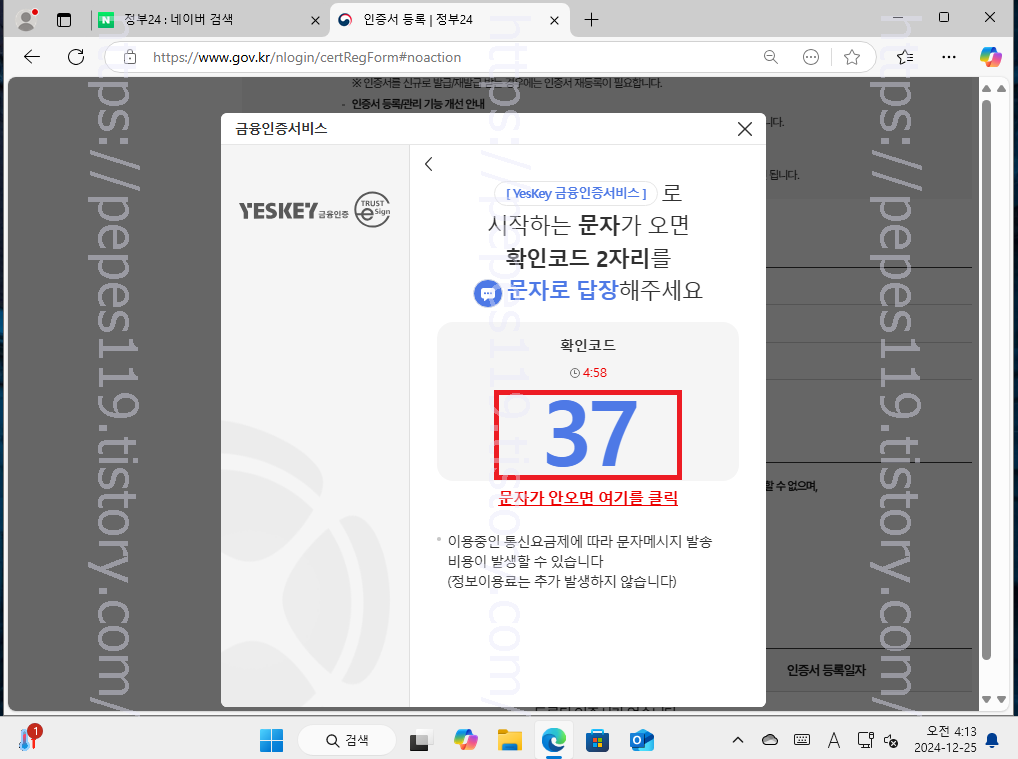Open the weather widget on taskbar
The width and height of the screenshot is (1018, 759).
29,739
